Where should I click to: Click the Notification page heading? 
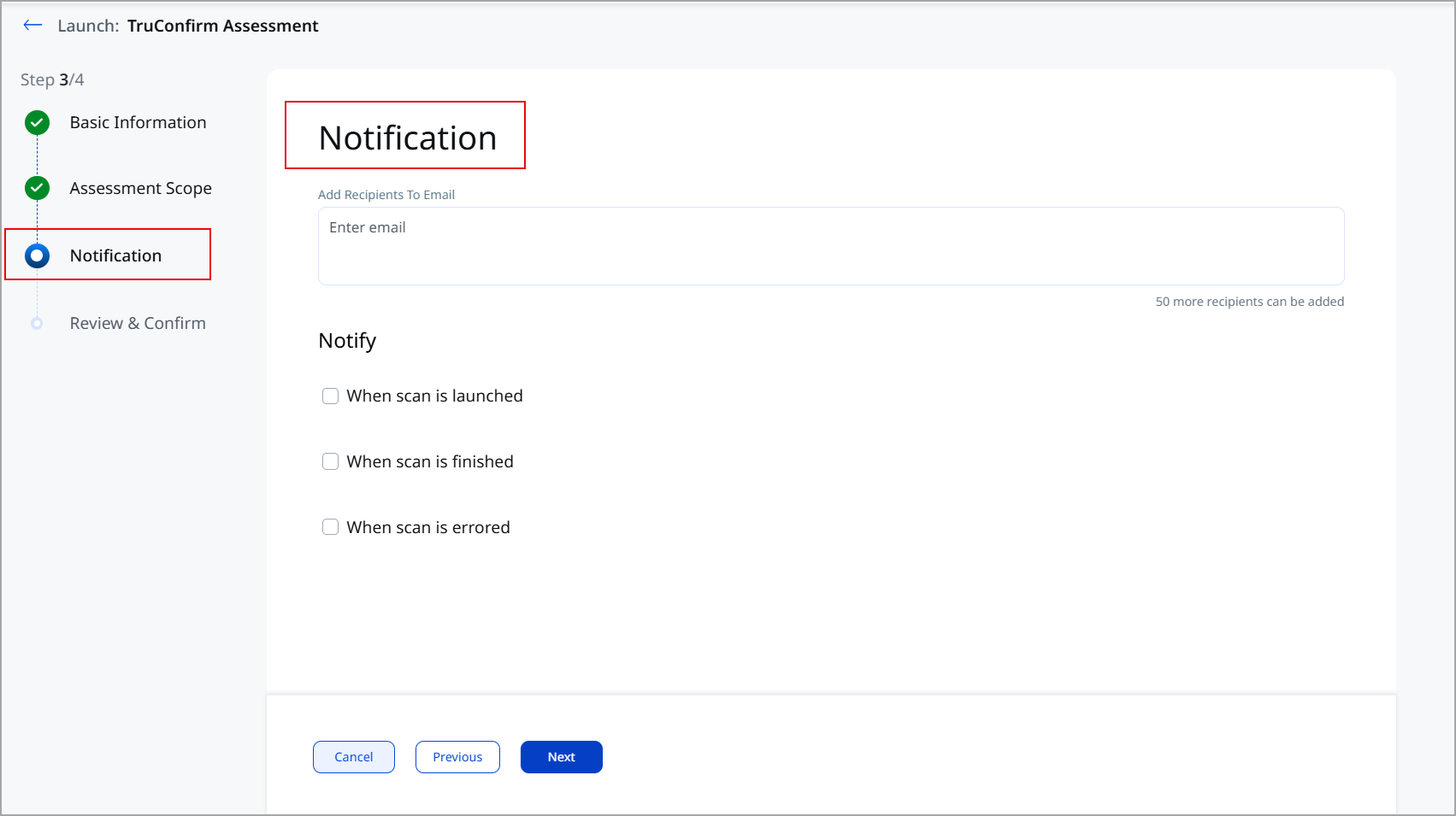tap(408, 138)
